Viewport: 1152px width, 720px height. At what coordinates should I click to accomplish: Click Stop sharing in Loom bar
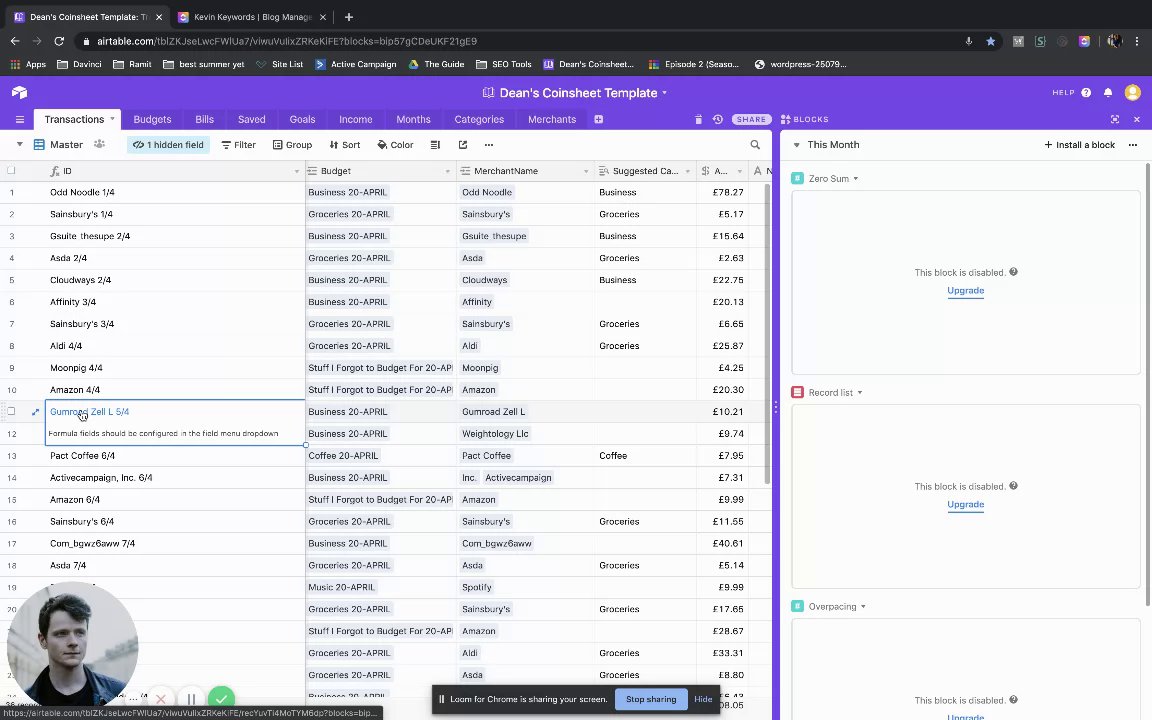click(651, 699)
